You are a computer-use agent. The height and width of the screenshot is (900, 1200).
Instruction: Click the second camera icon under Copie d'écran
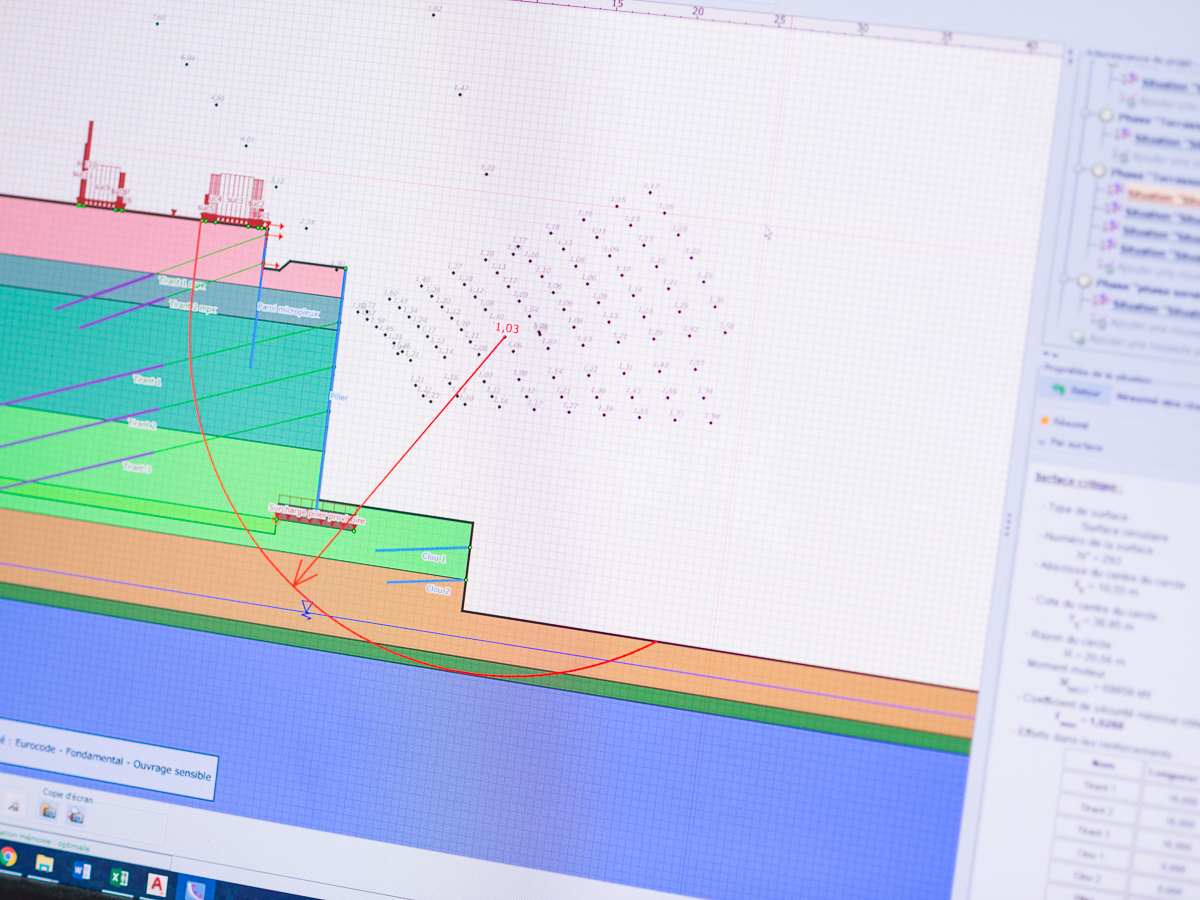[75, 815]
